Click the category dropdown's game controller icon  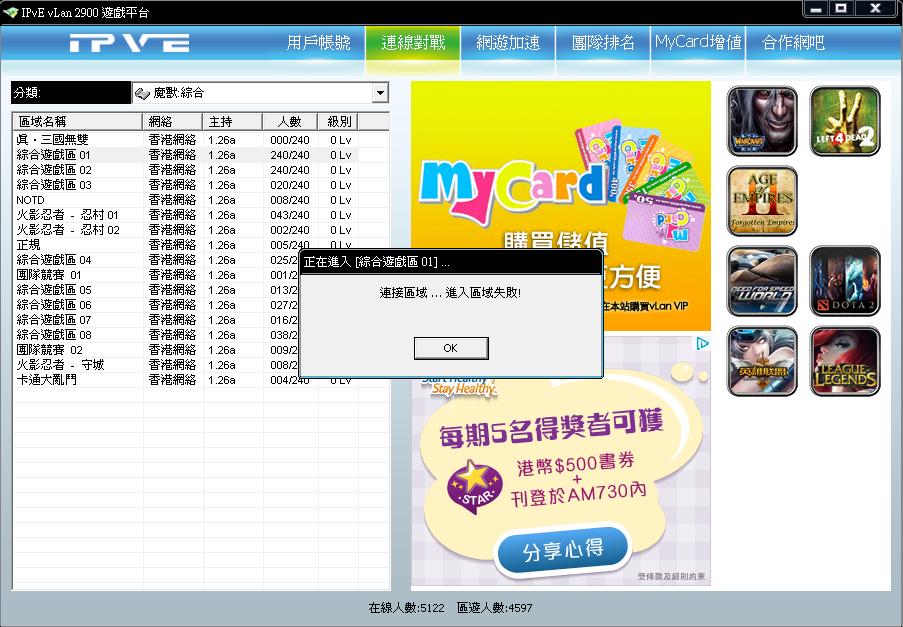142,93
